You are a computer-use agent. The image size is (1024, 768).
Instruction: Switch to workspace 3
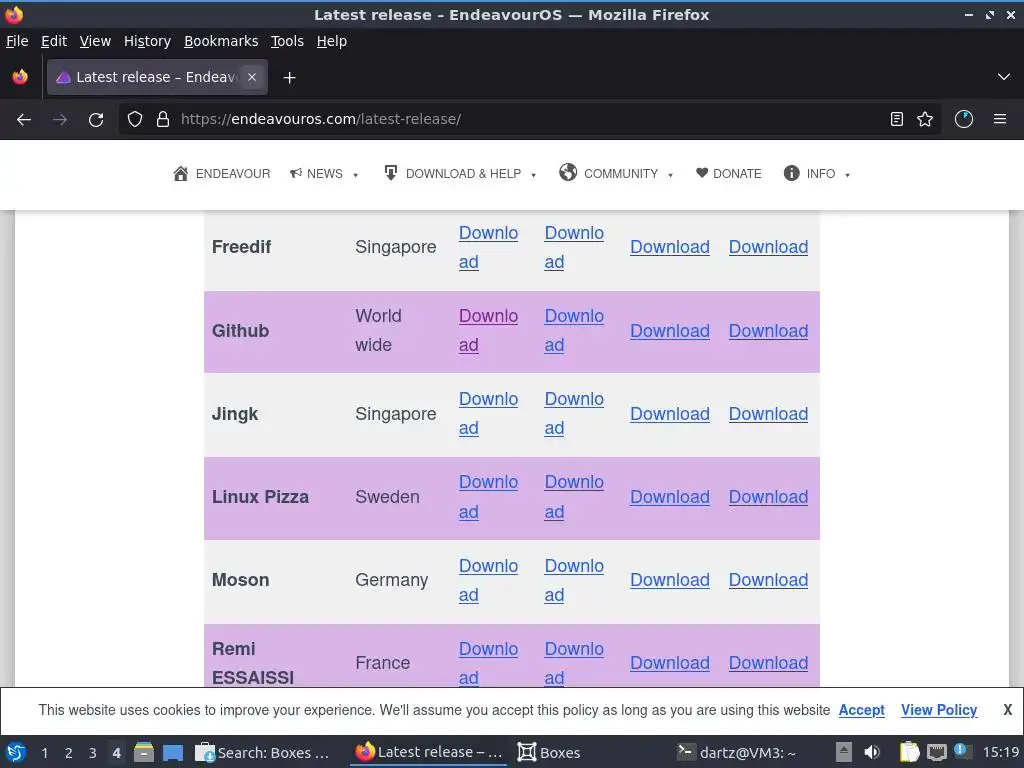coord(92,753)
